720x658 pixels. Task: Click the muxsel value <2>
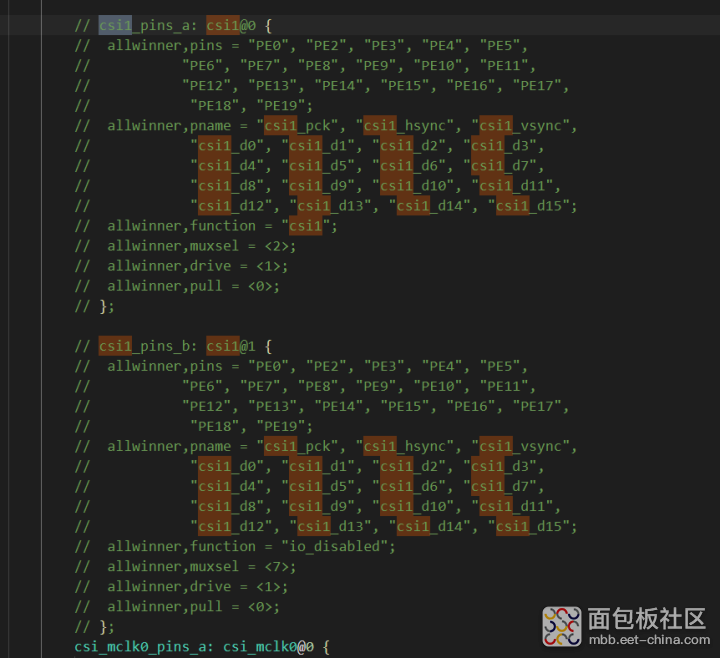(x=276, y=246)
